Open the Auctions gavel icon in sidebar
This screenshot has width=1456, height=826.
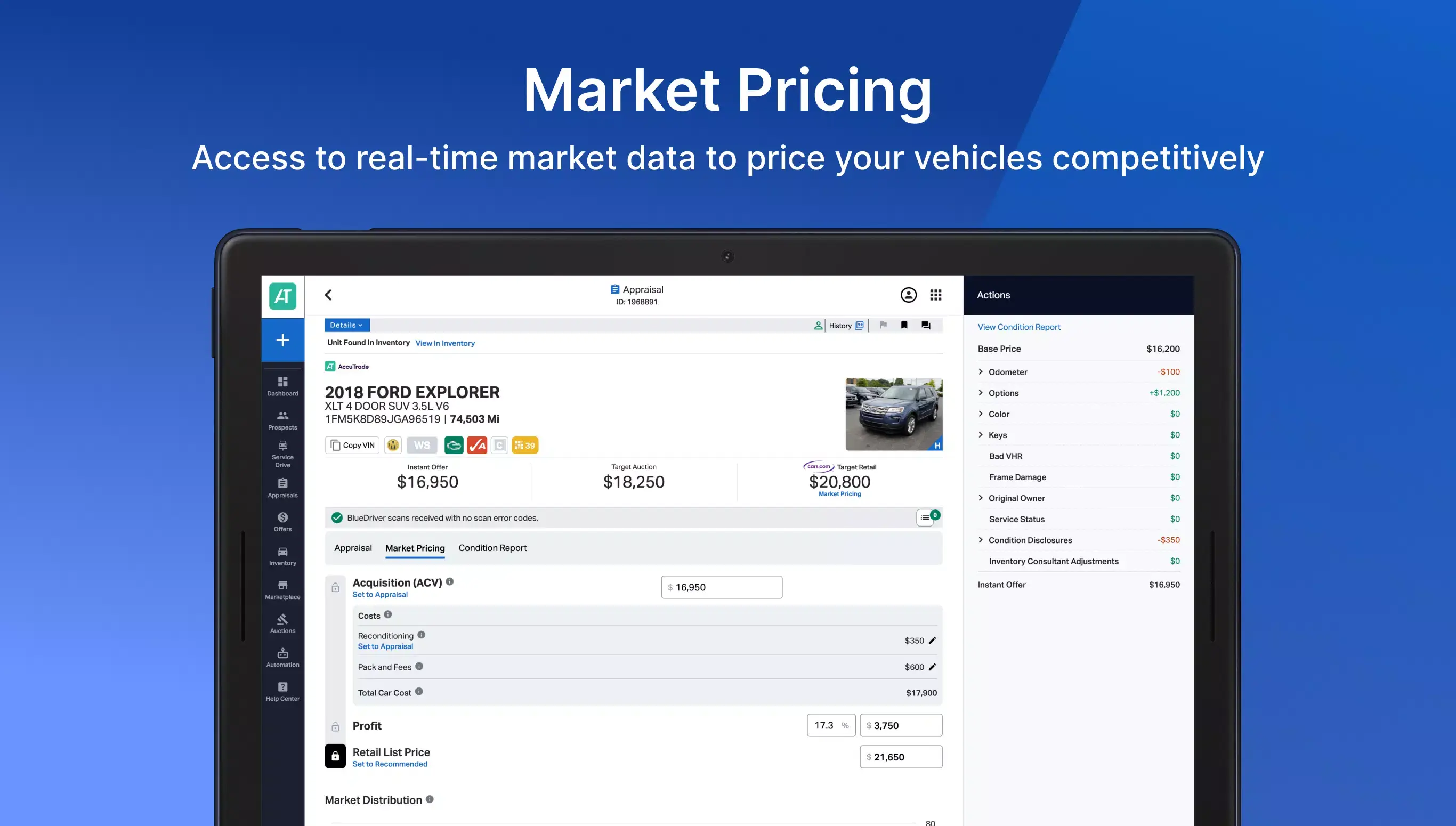pyautogui.click(x=282, y=619)
